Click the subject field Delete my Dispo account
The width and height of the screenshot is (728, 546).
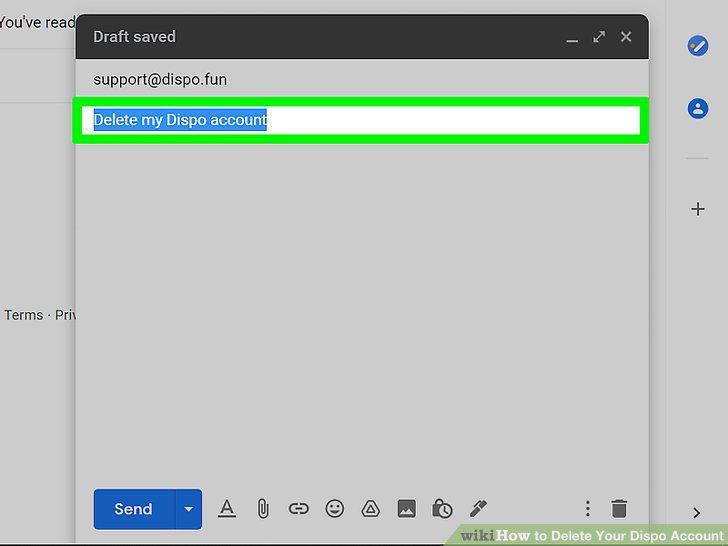click(x=361, y=120)
